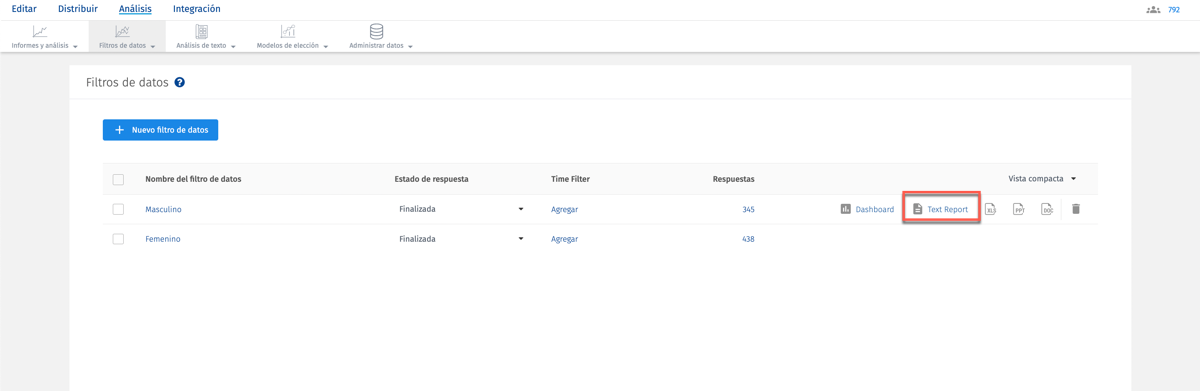This screenshot has height=391, width=1200.
Task: Export Masculino filter as PPT file
Action: [1018, 209]
